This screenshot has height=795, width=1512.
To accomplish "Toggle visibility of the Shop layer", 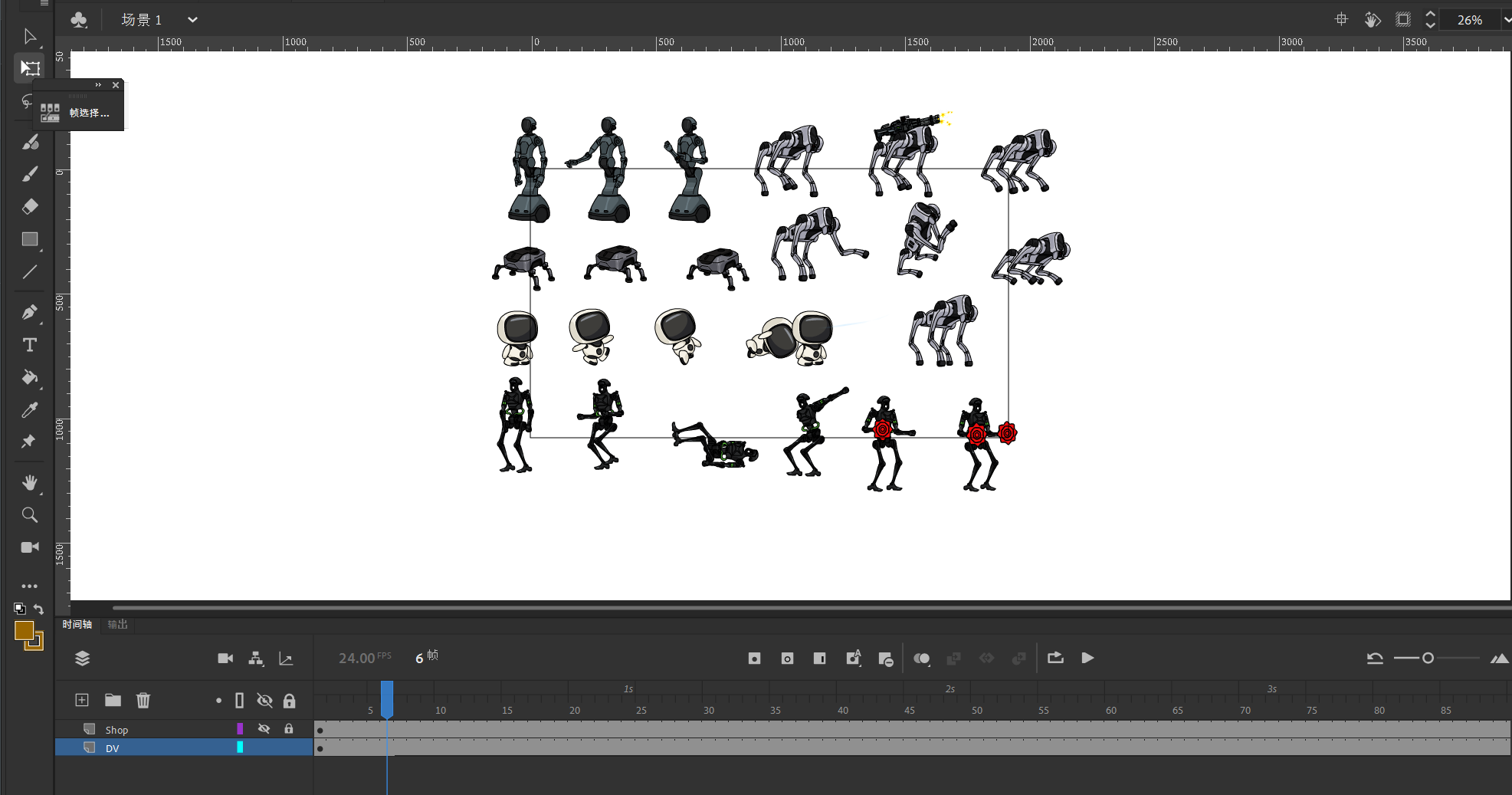I will click(264, 729).
